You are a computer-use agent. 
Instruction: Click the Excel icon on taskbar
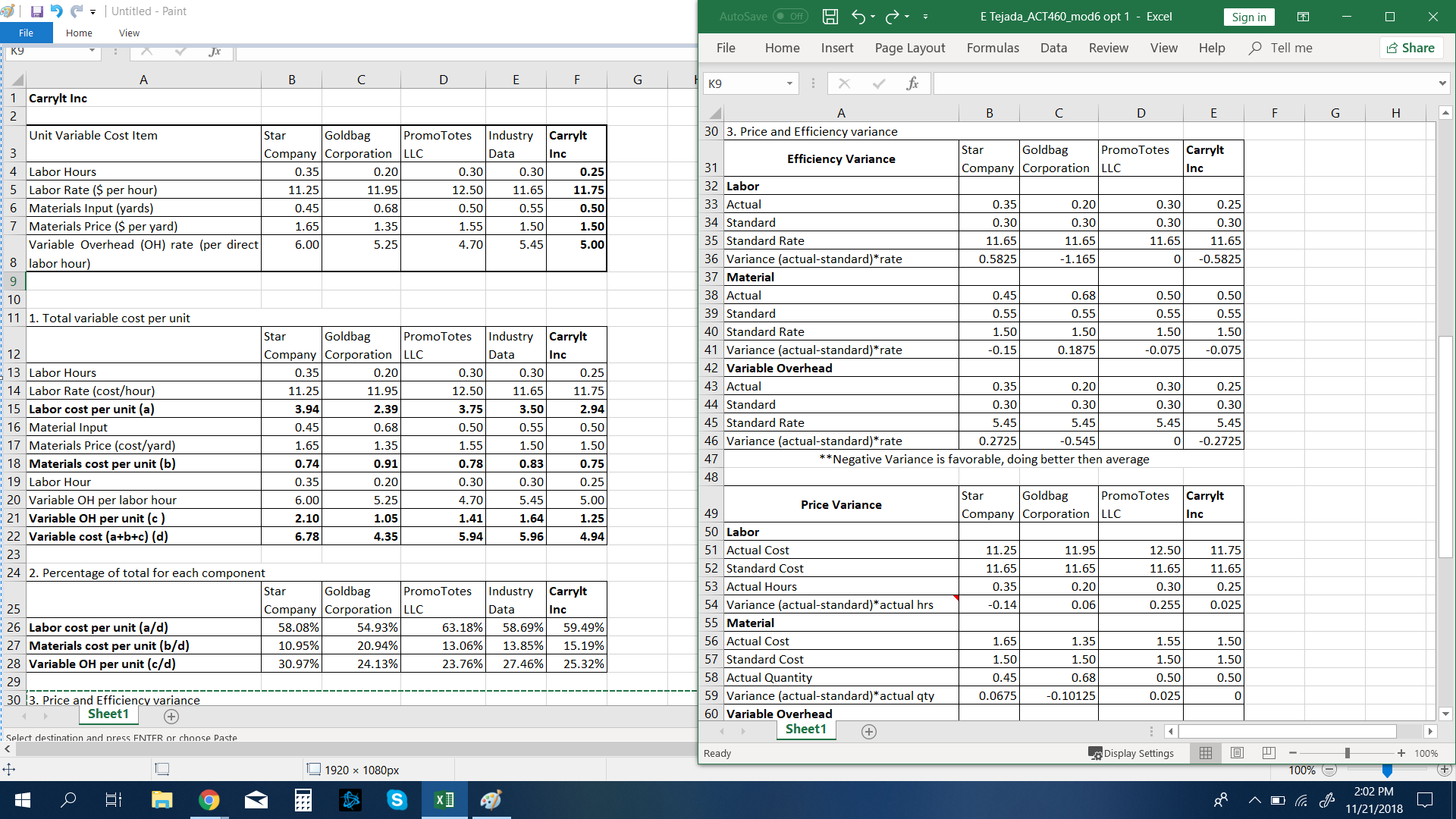pos(444,800)
